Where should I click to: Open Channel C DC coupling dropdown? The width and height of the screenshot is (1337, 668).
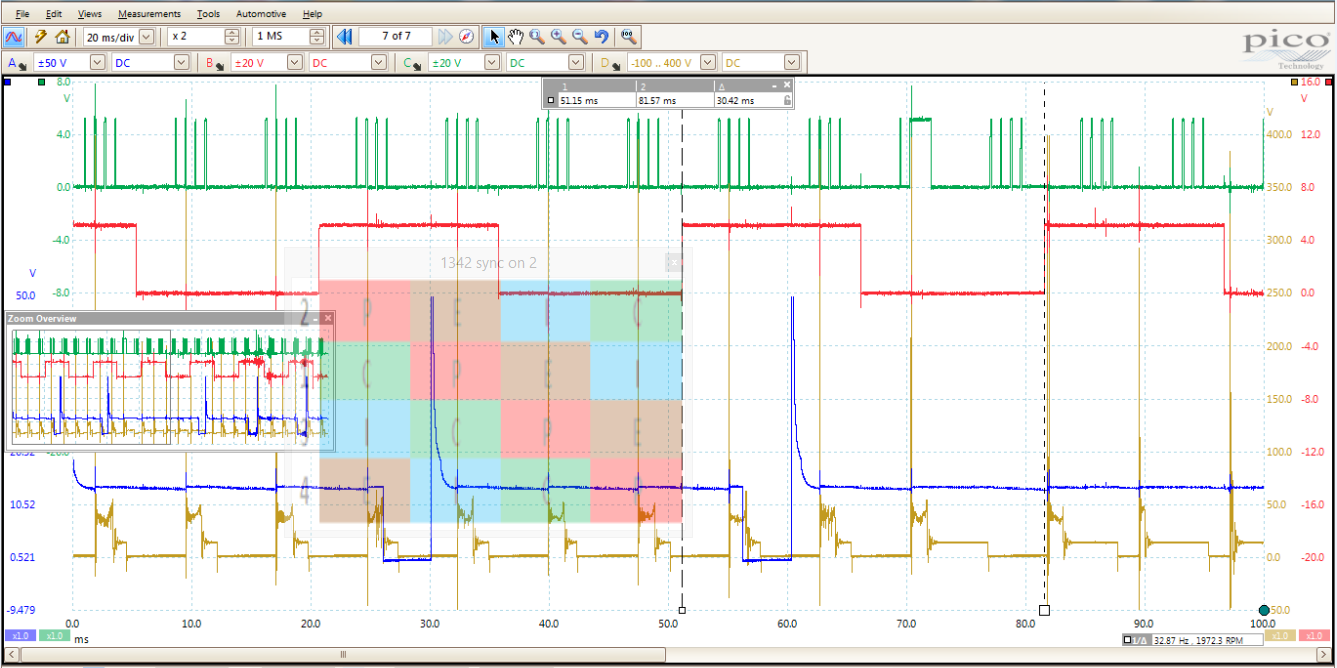574,63
